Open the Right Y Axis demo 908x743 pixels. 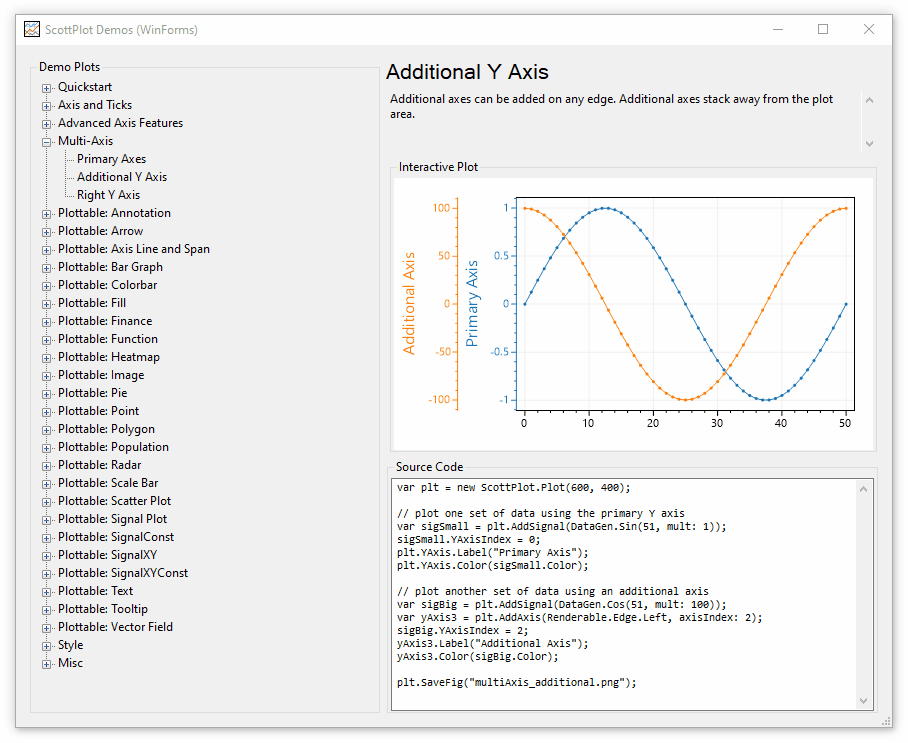108,195
